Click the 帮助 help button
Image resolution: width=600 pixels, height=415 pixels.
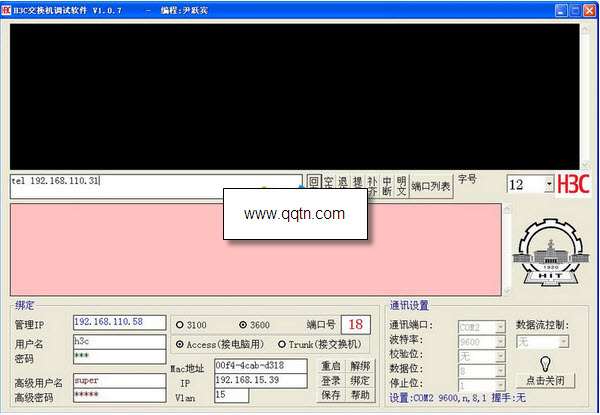click(360, 395)
